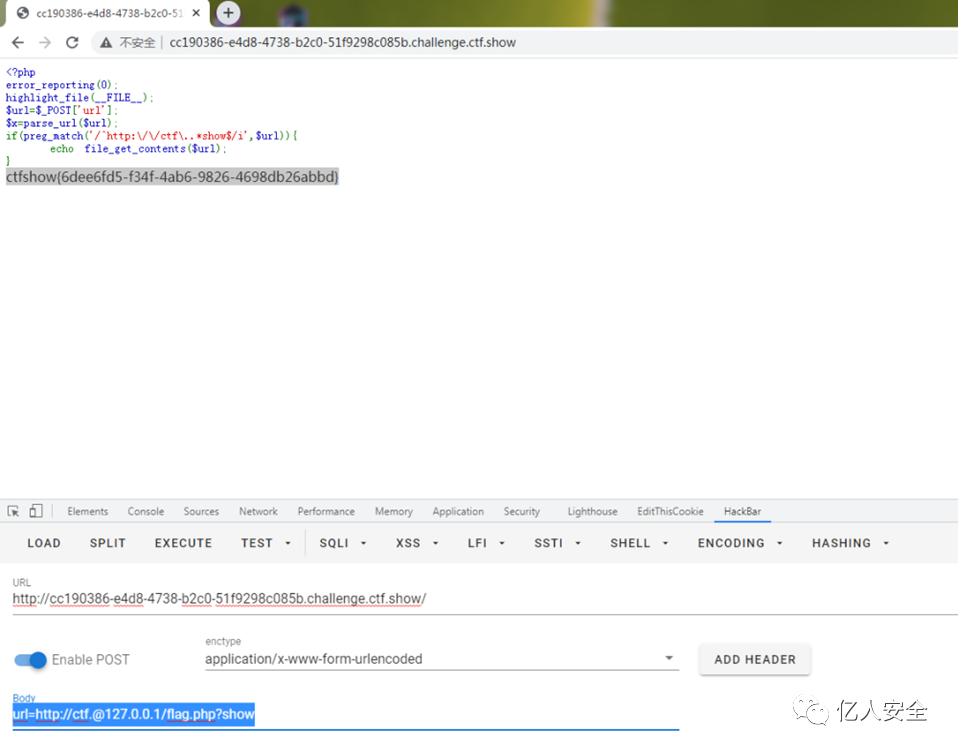Expand the SHELL dropdown menu
The width and height of the screenshot is (958, 752).
tap(638, 543)
